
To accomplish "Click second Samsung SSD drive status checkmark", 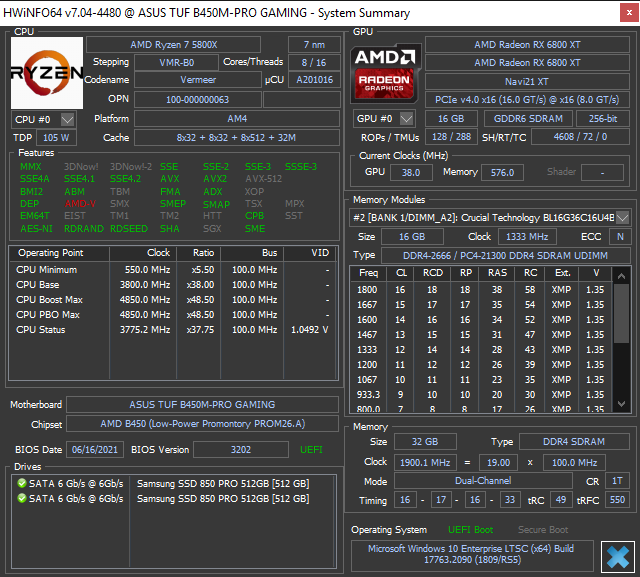I will pos(22,498).
